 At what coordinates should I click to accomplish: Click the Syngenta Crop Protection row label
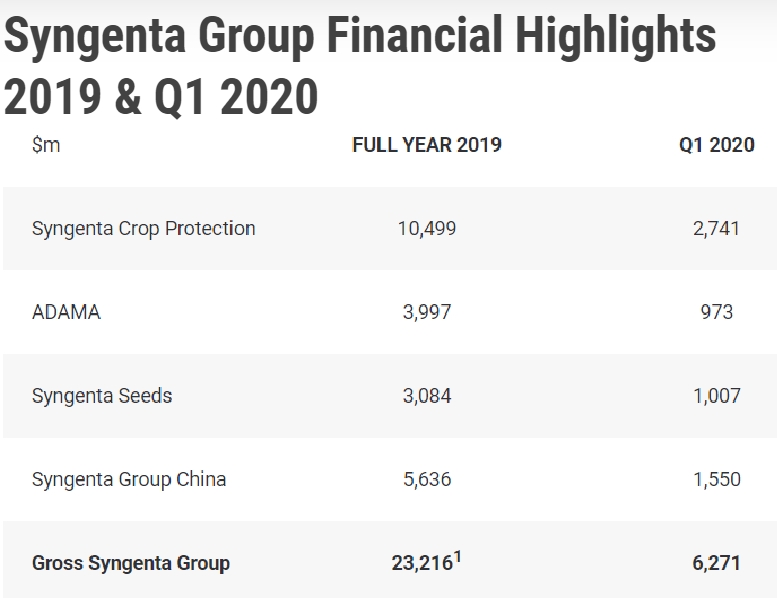[143, 228]
